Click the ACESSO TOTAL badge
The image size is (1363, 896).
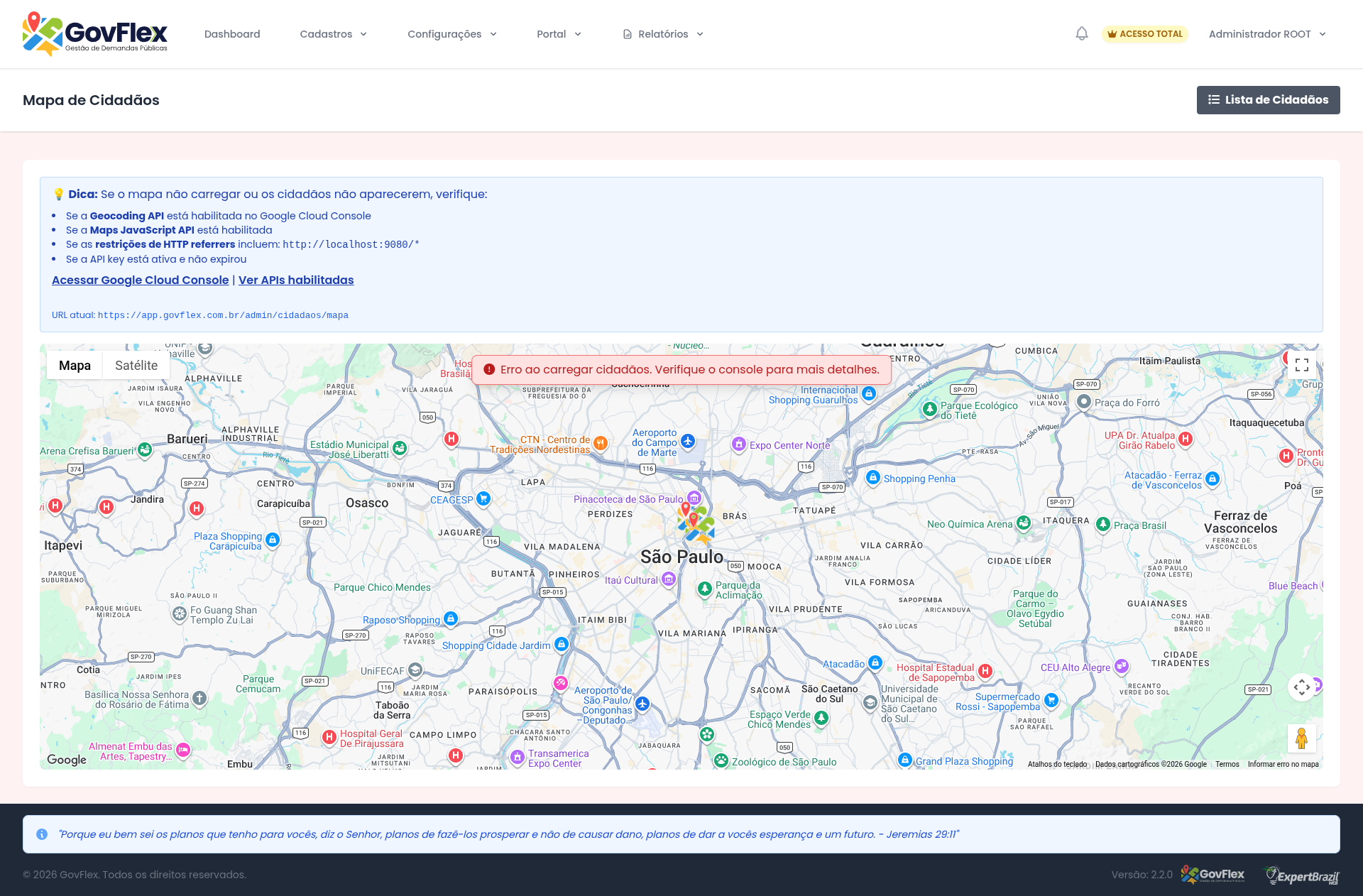coord(1144,34)
